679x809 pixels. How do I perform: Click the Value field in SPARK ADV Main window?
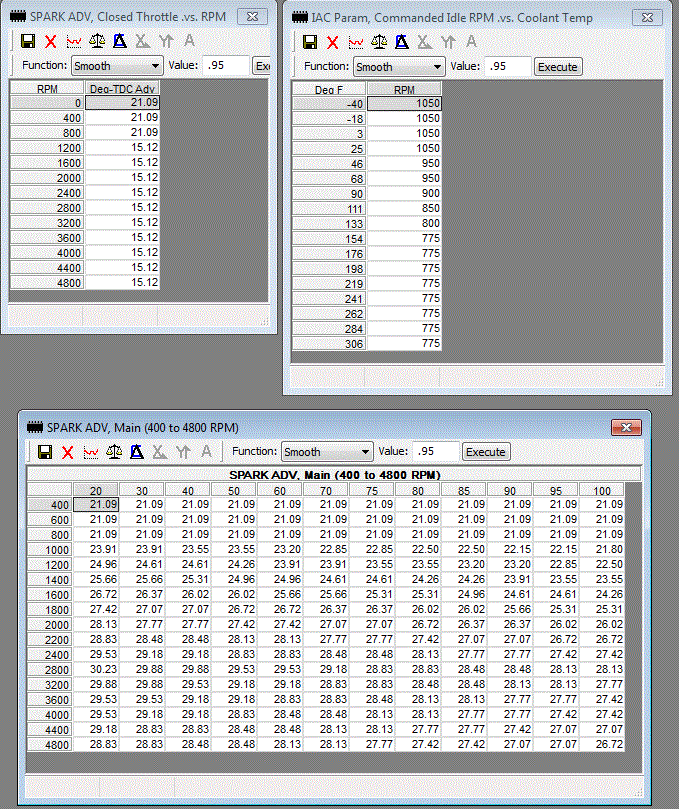(435, 452)
